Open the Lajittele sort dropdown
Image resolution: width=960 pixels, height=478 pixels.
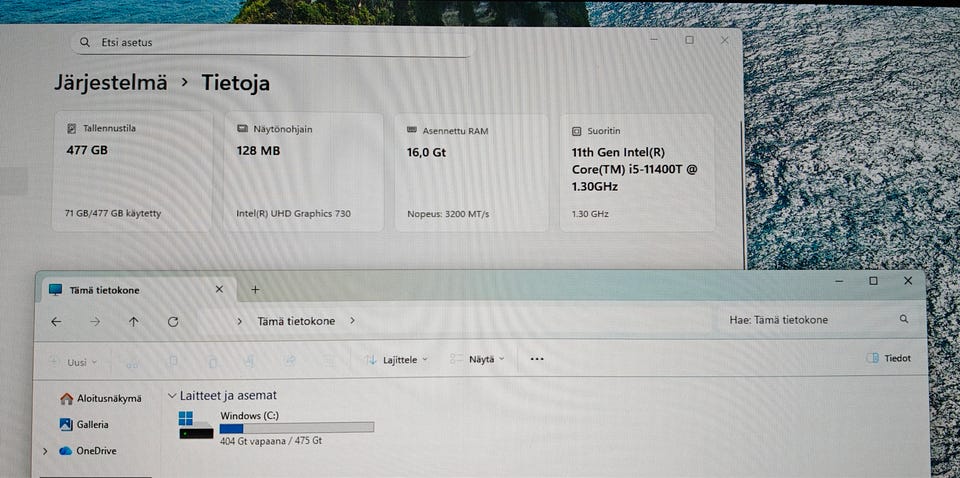(x=397, y=360)
